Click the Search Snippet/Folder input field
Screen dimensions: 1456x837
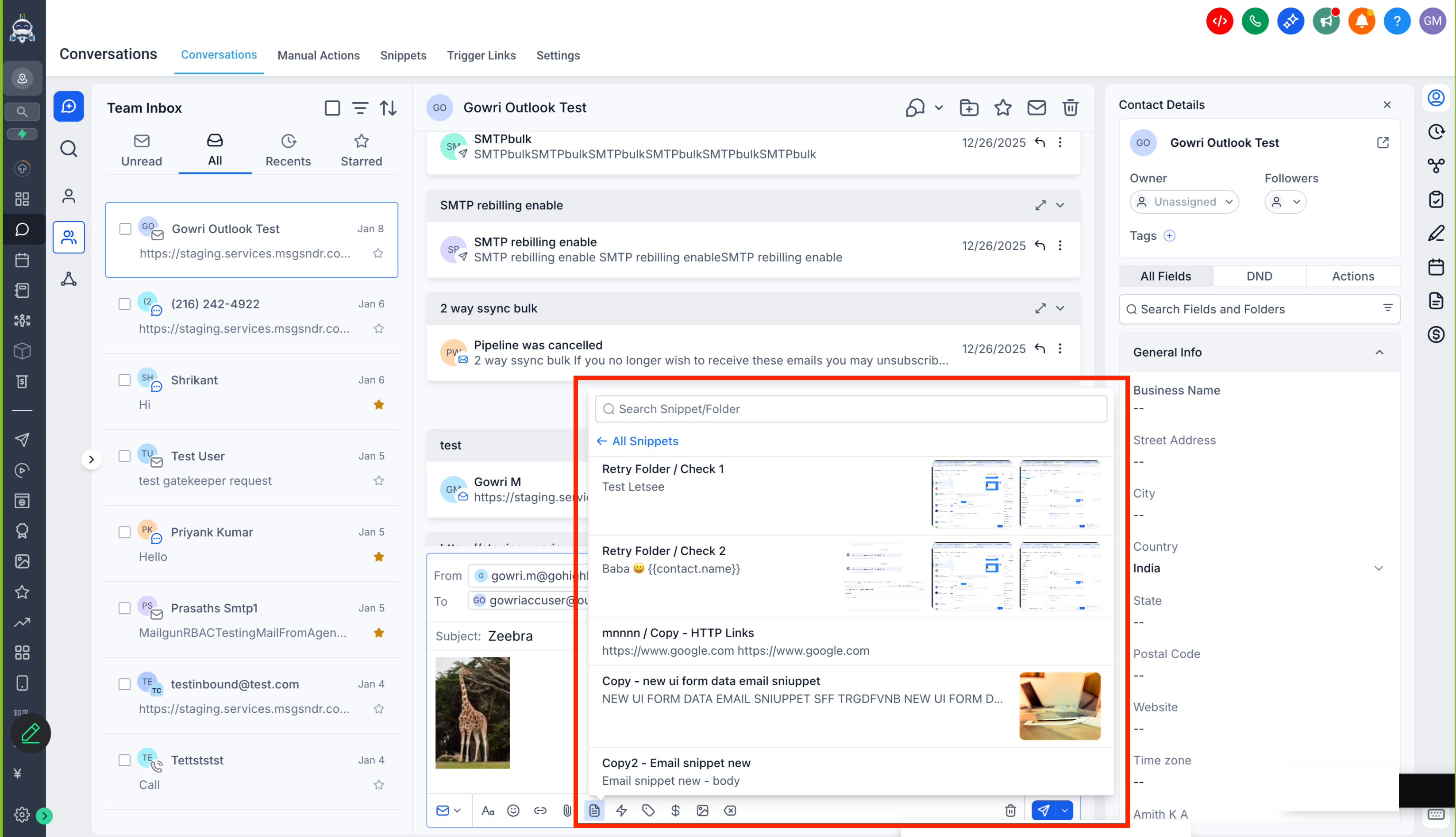pyautogui.click(x=851, y=409)
